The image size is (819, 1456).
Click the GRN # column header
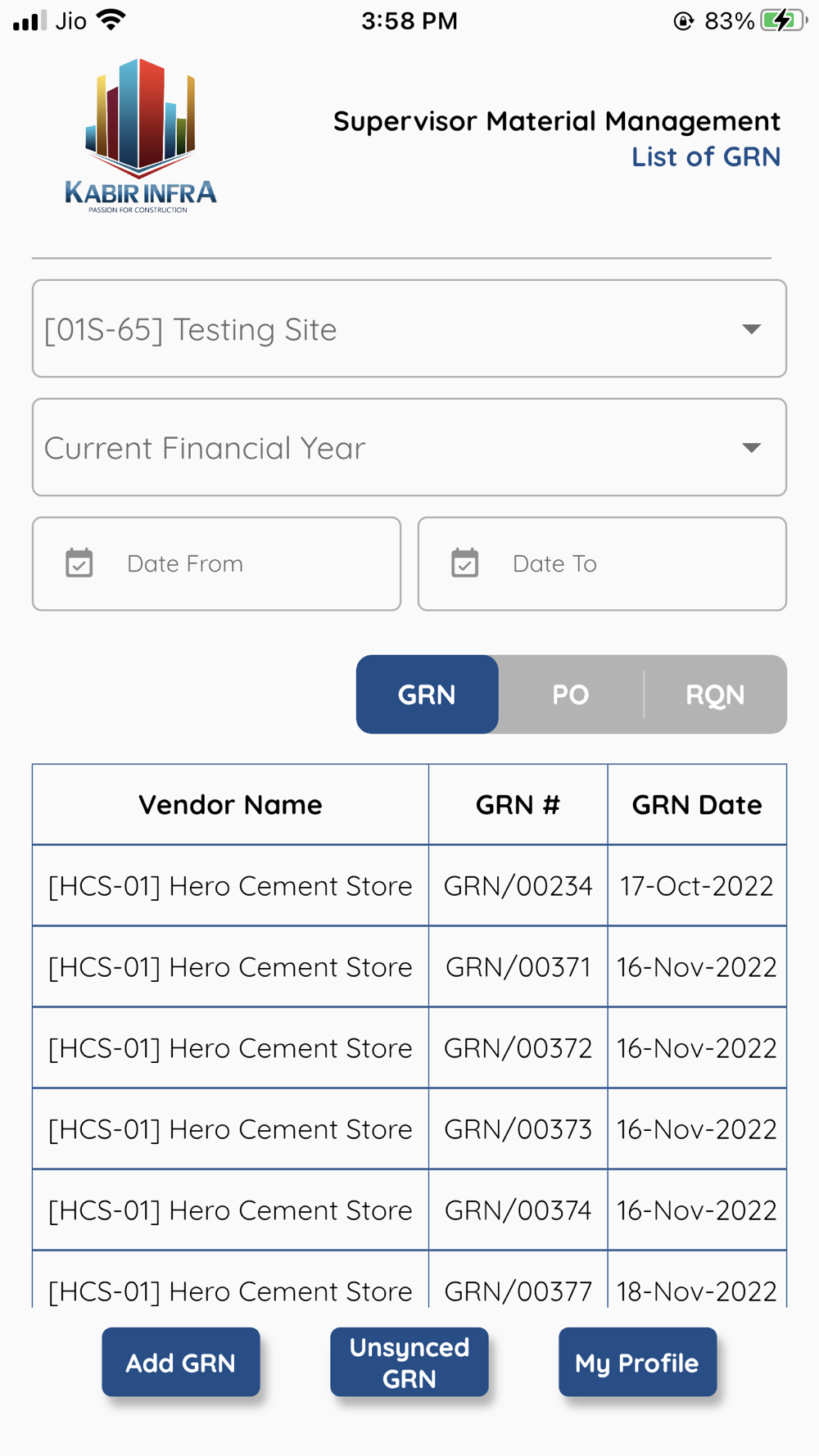click(x=518, y=805)
